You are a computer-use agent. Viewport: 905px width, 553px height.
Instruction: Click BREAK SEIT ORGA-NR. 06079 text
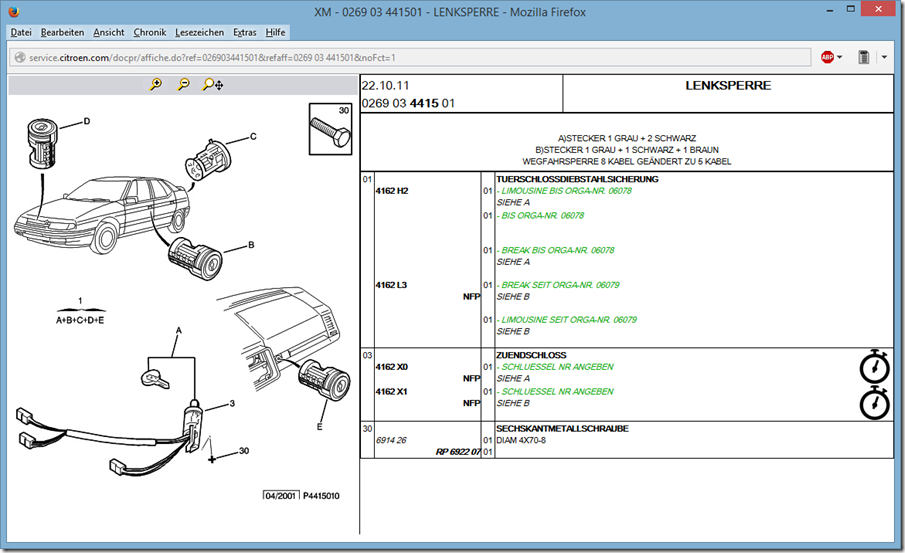pos(560,285)
